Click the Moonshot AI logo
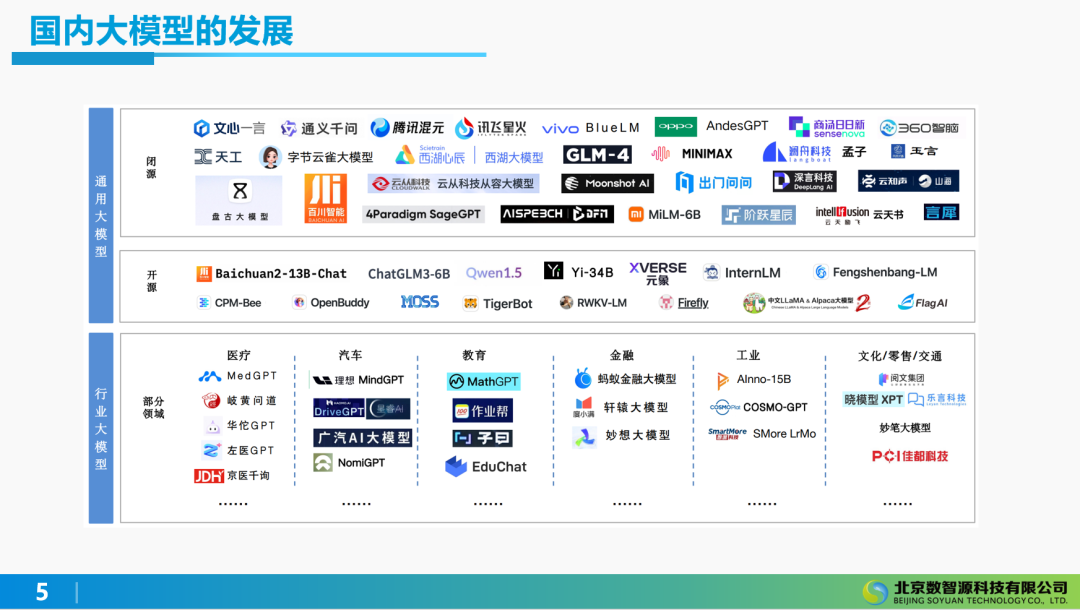Viewport: 1080px width, 610px height. [x=608, y=183]
